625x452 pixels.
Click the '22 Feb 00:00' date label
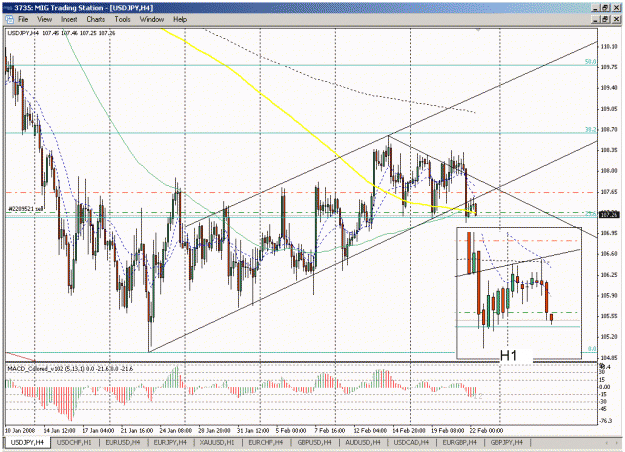[486, 430]
